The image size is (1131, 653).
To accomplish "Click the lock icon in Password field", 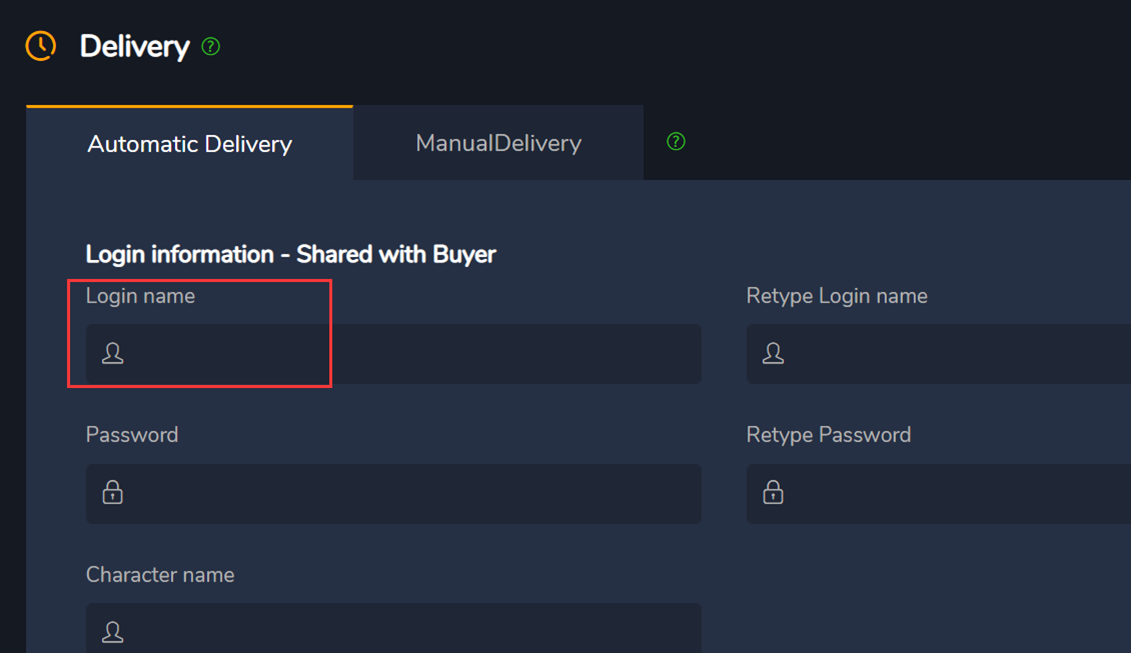I will pyautogui.click(x=113, y=493).
